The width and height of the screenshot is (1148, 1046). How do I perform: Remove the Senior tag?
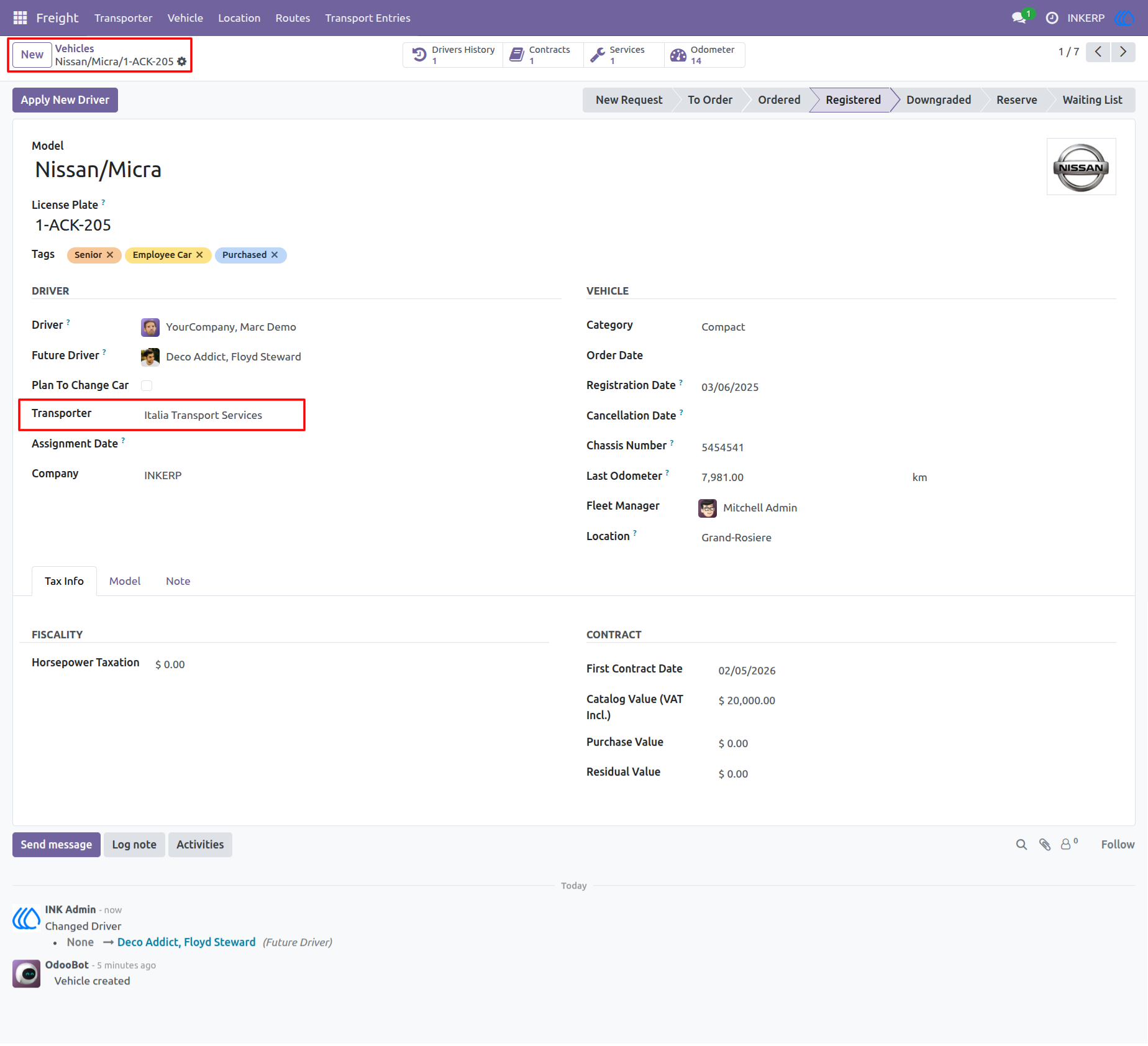coord(110,255)
